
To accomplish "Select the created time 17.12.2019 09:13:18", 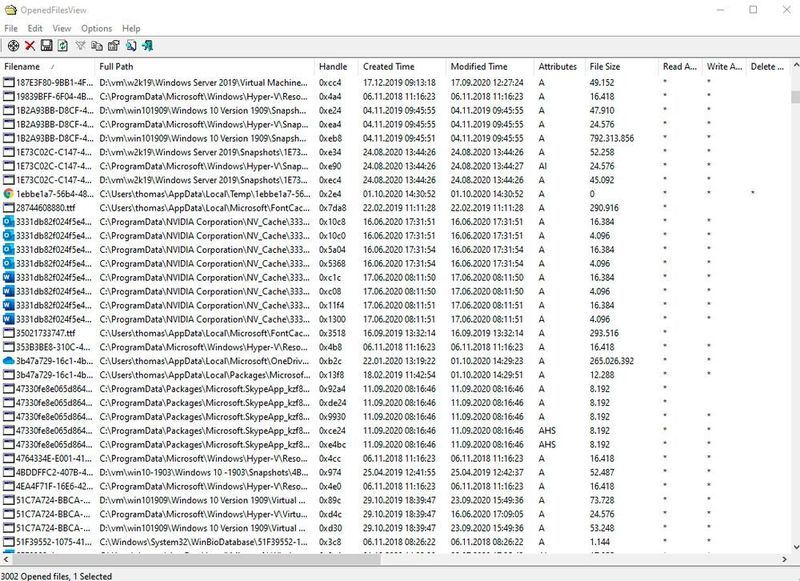I will [x=399, y=82].
